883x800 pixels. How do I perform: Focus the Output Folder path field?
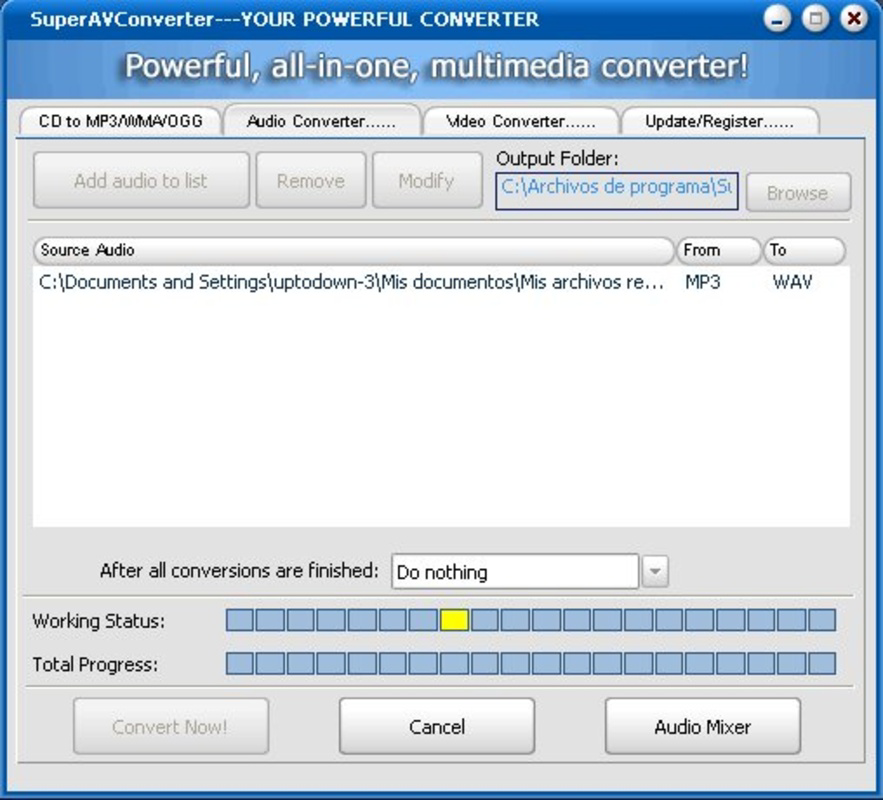pos(617,191)
